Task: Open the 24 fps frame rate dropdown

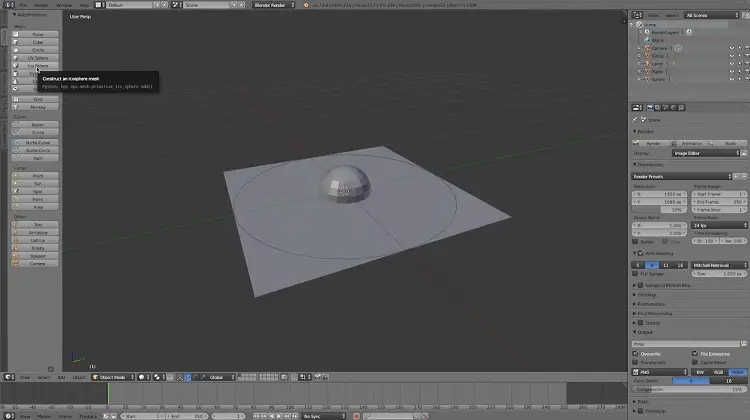Action: pyautogui.click(x=719, y=225)
